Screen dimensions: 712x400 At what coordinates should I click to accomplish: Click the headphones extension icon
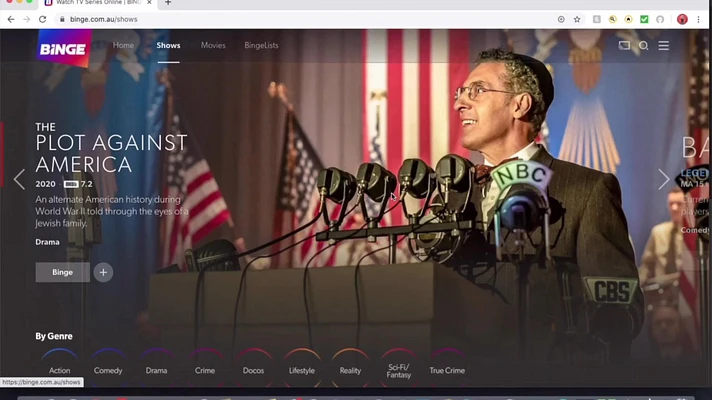tap(660, 20)
